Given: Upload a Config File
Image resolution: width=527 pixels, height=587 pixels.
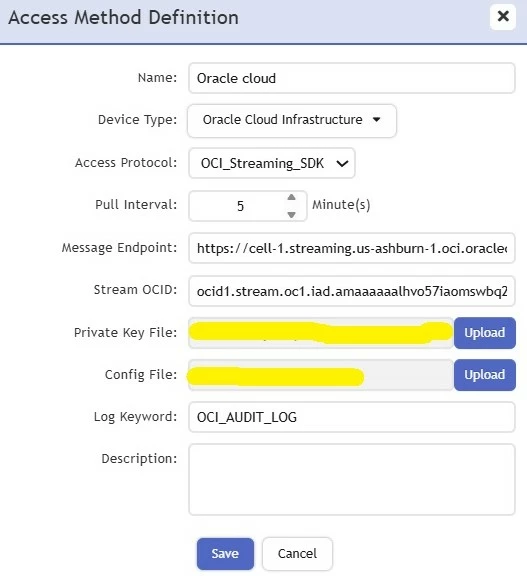Looking at the screenshot, I should click(485, 375).
